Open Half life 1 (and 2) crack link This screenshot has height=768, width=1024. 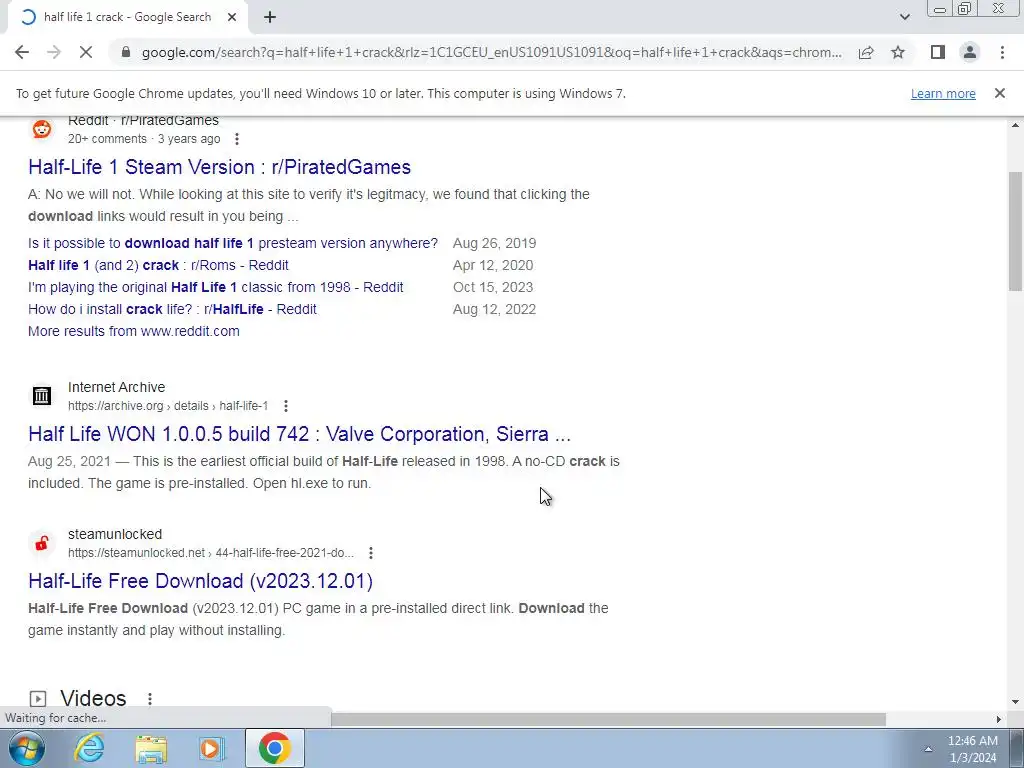(158, 265)
